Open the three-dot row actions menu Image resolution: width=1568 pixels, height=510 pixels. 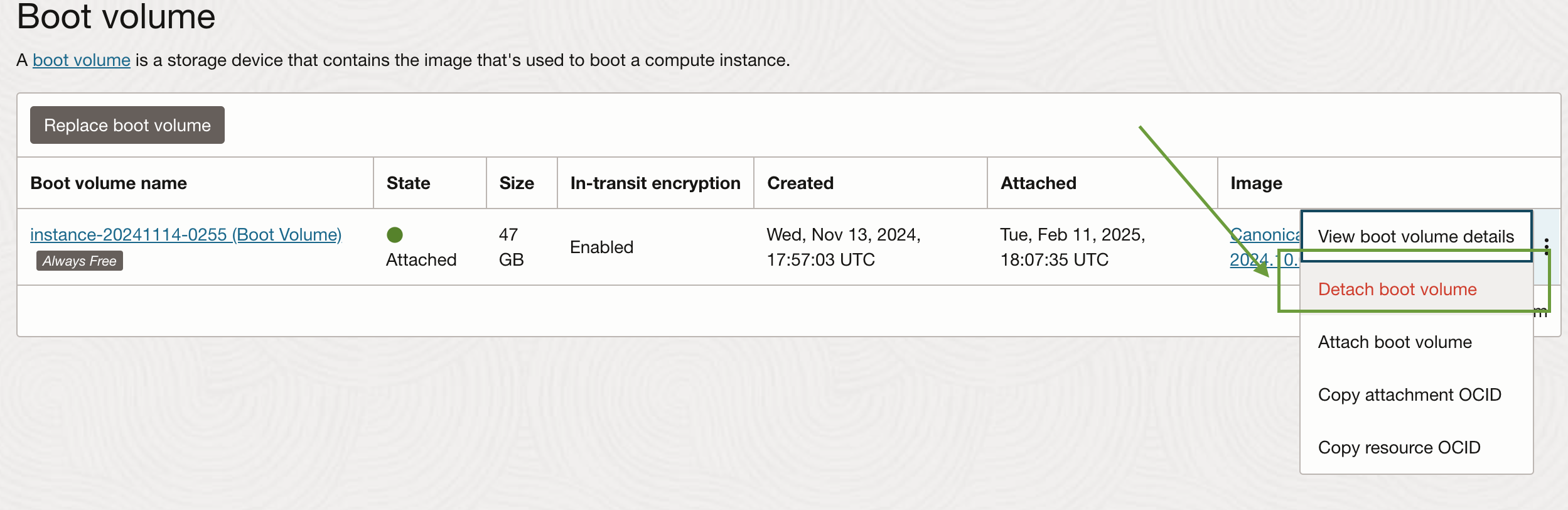(x=1546, y=246)
